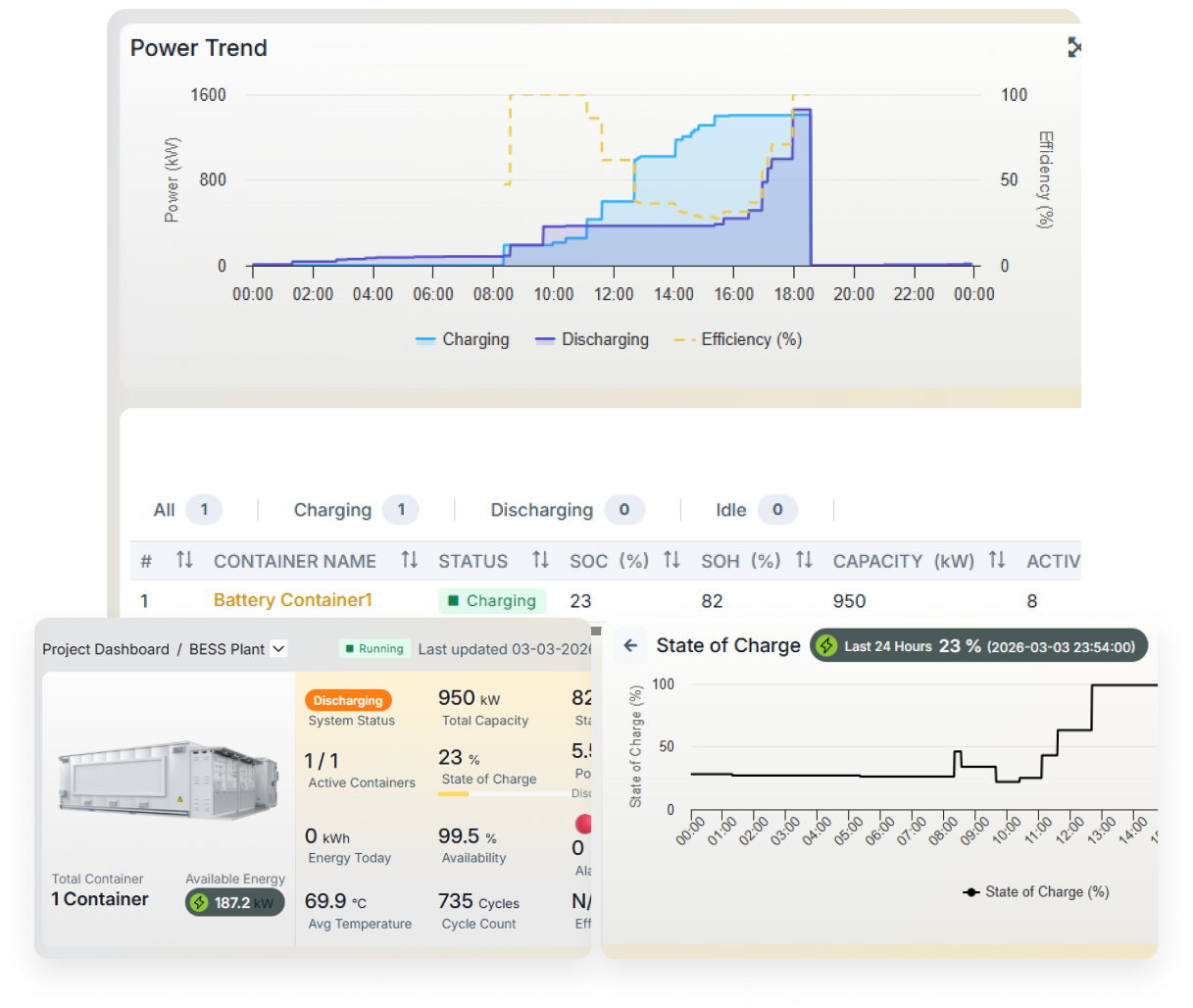1193x1008 pixels.
Task: Expand the Power Trend chart to fullscreen
Action: [x=1074, y=46]
